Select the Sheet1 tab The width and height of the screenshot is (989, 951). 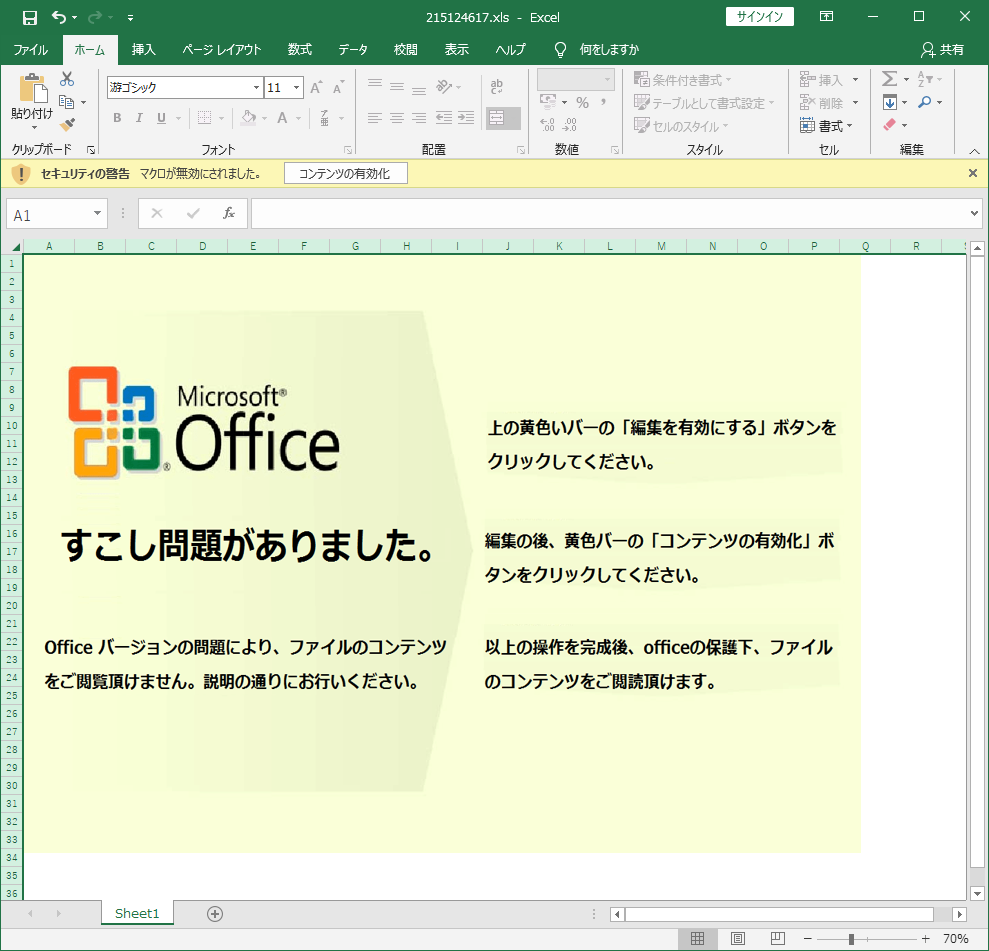137,913
